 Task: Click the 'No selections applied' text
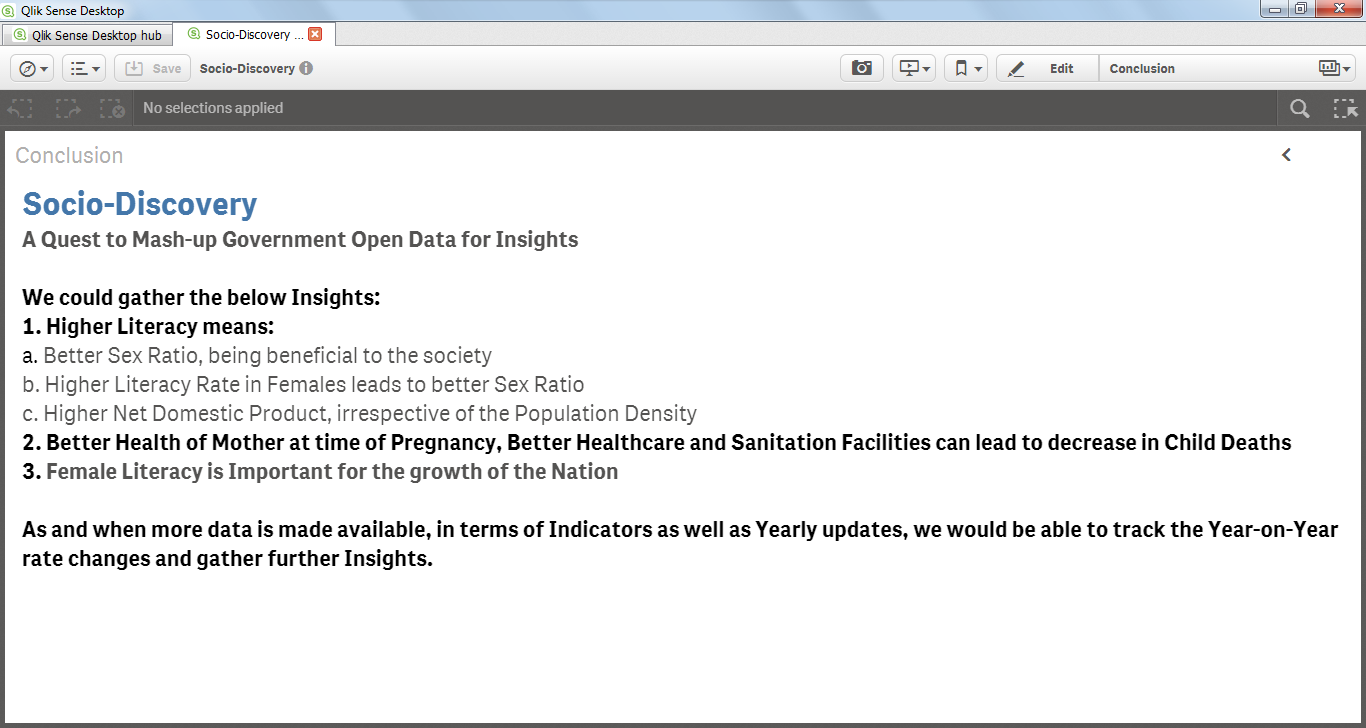point(213,108)
